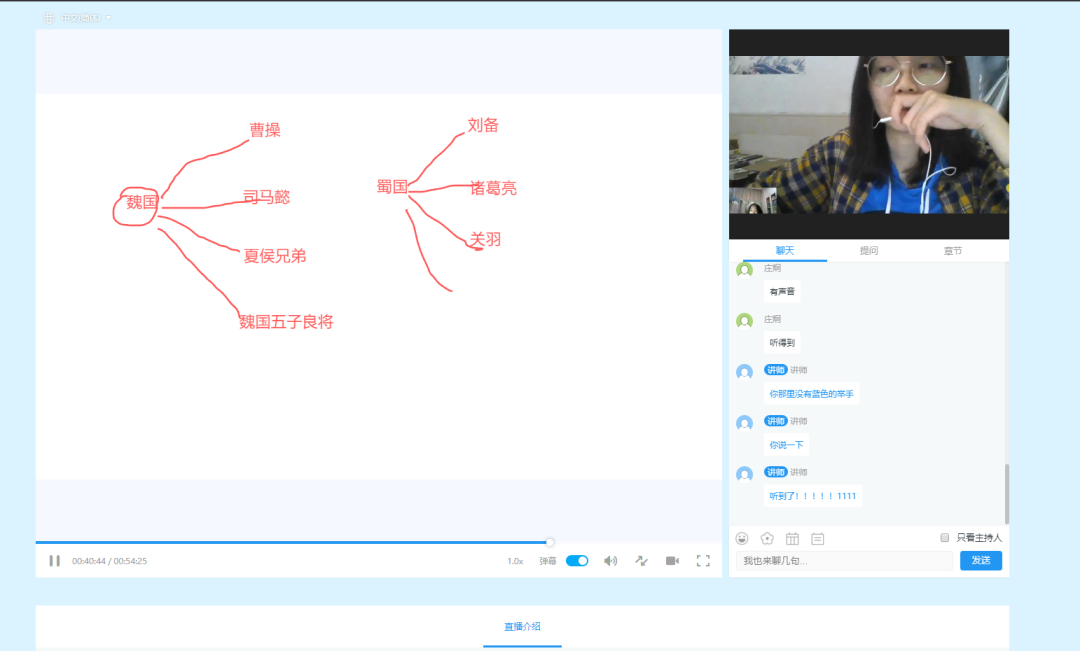
Task: Click the note icon next to the calendar
Action: [818, 538]
